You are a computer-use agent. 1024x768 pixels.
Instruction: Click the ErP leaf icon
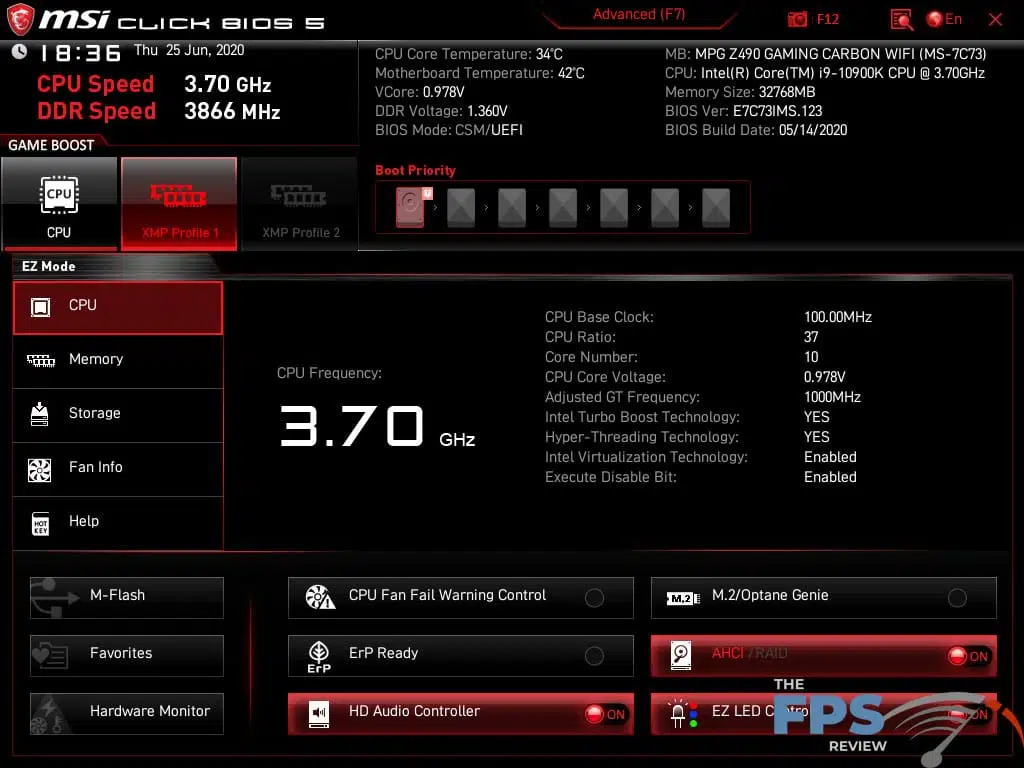tap(319, 656)
